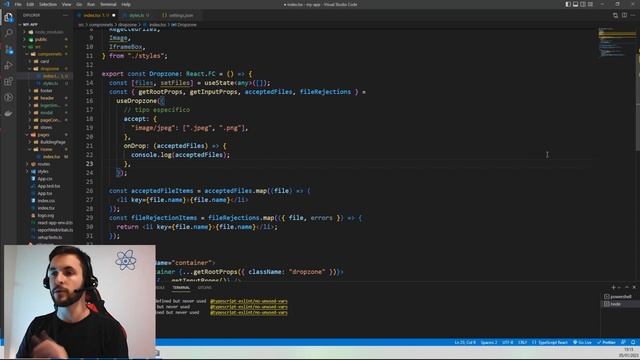Expand the public folder
Viewport: 640px width, 360px height.
coord(41,39)
